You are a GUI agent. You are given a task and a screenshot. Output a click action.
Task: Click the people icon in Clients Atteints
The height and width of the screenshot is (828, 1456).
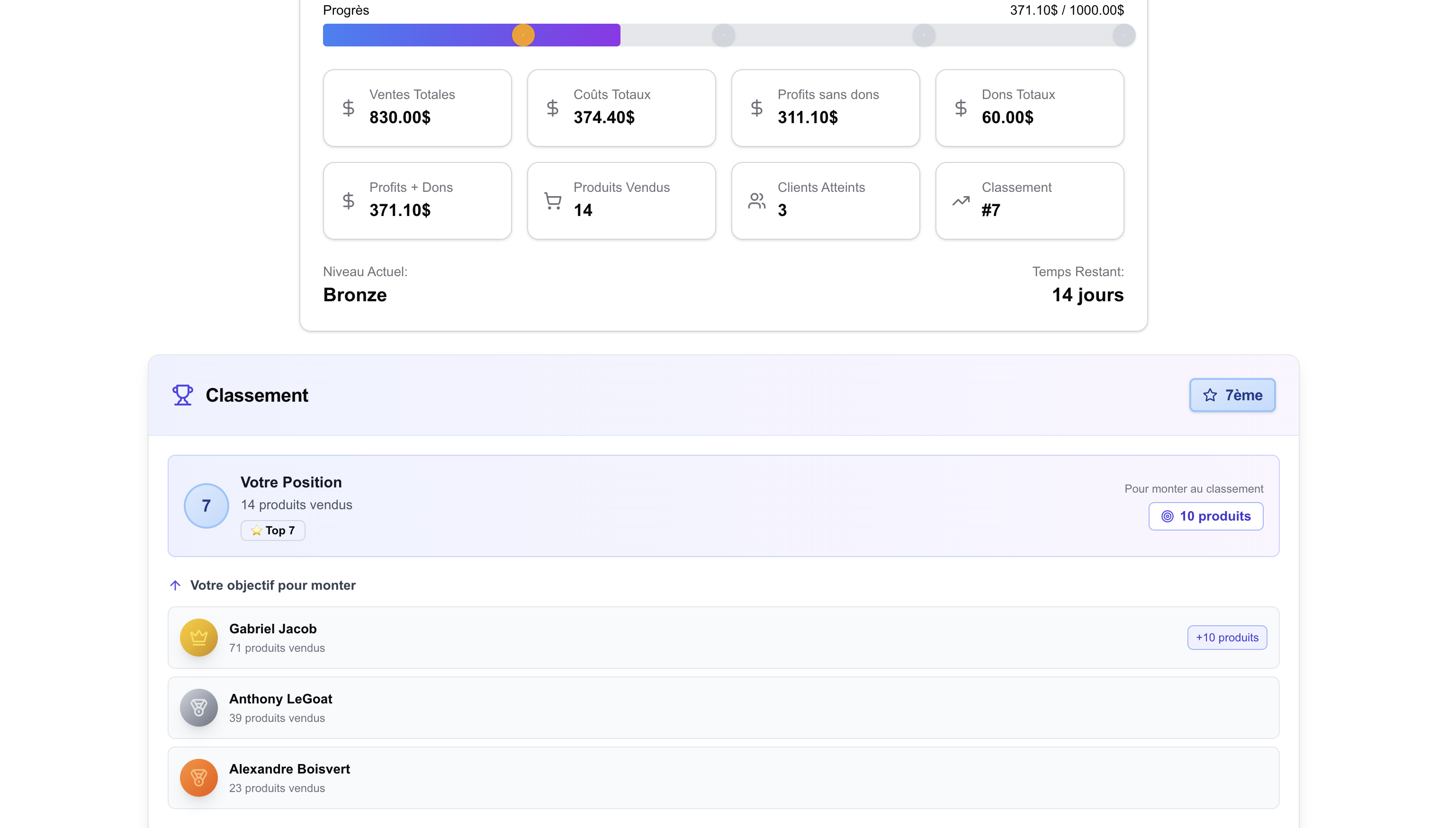pyautogui.click(x=756, y=201)
